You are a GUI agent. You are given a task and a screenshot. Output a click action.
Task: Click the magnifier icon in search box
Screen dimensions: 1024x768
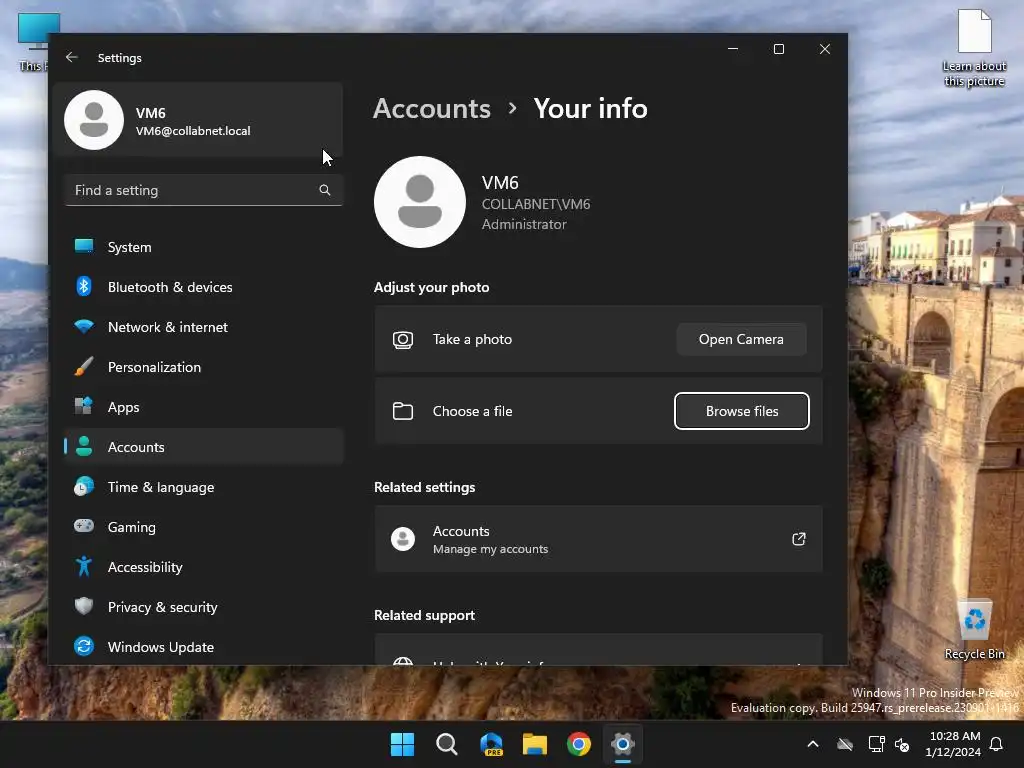325,190
